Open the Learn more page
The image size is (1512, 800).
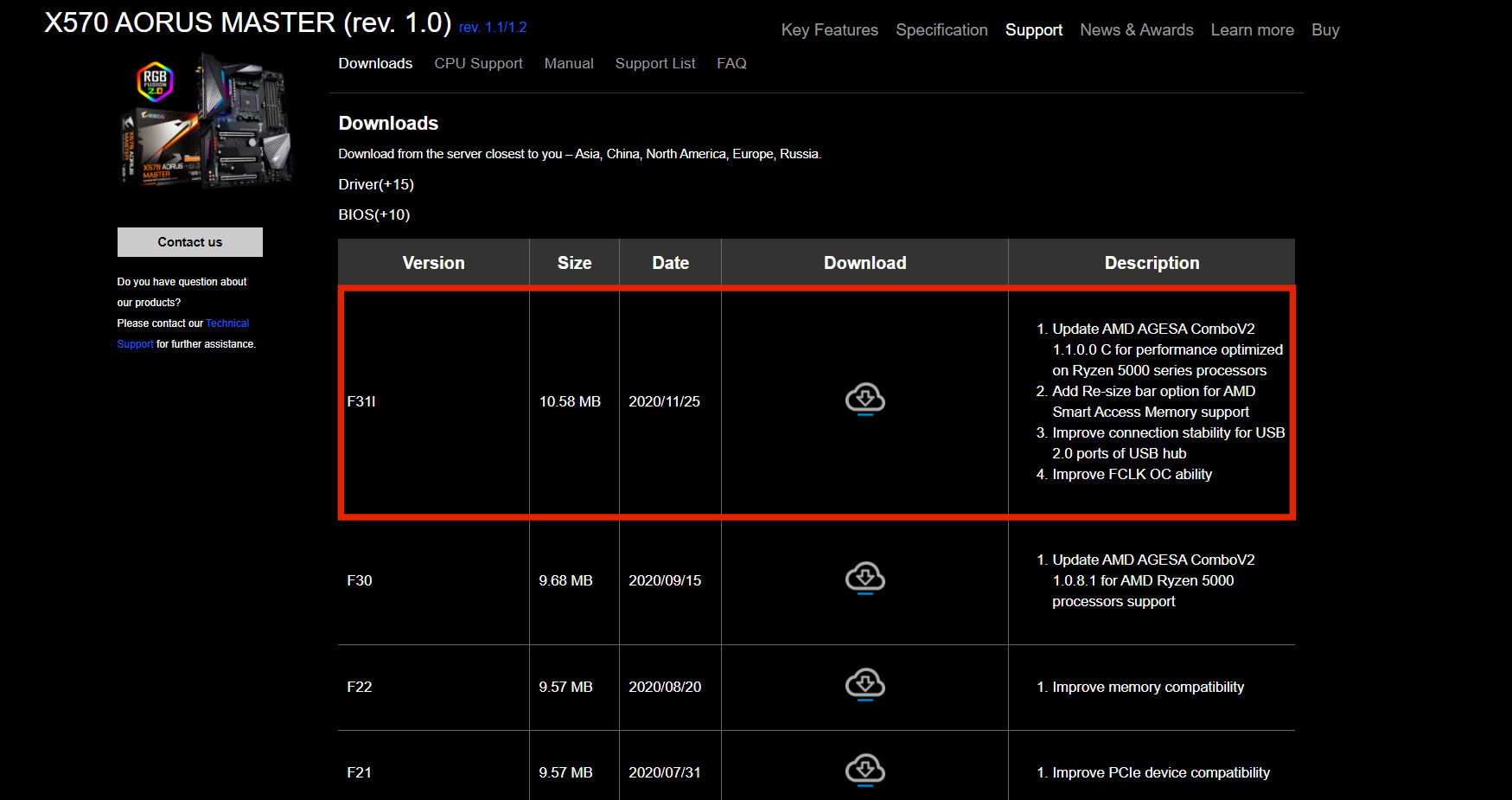(1252, 30)
